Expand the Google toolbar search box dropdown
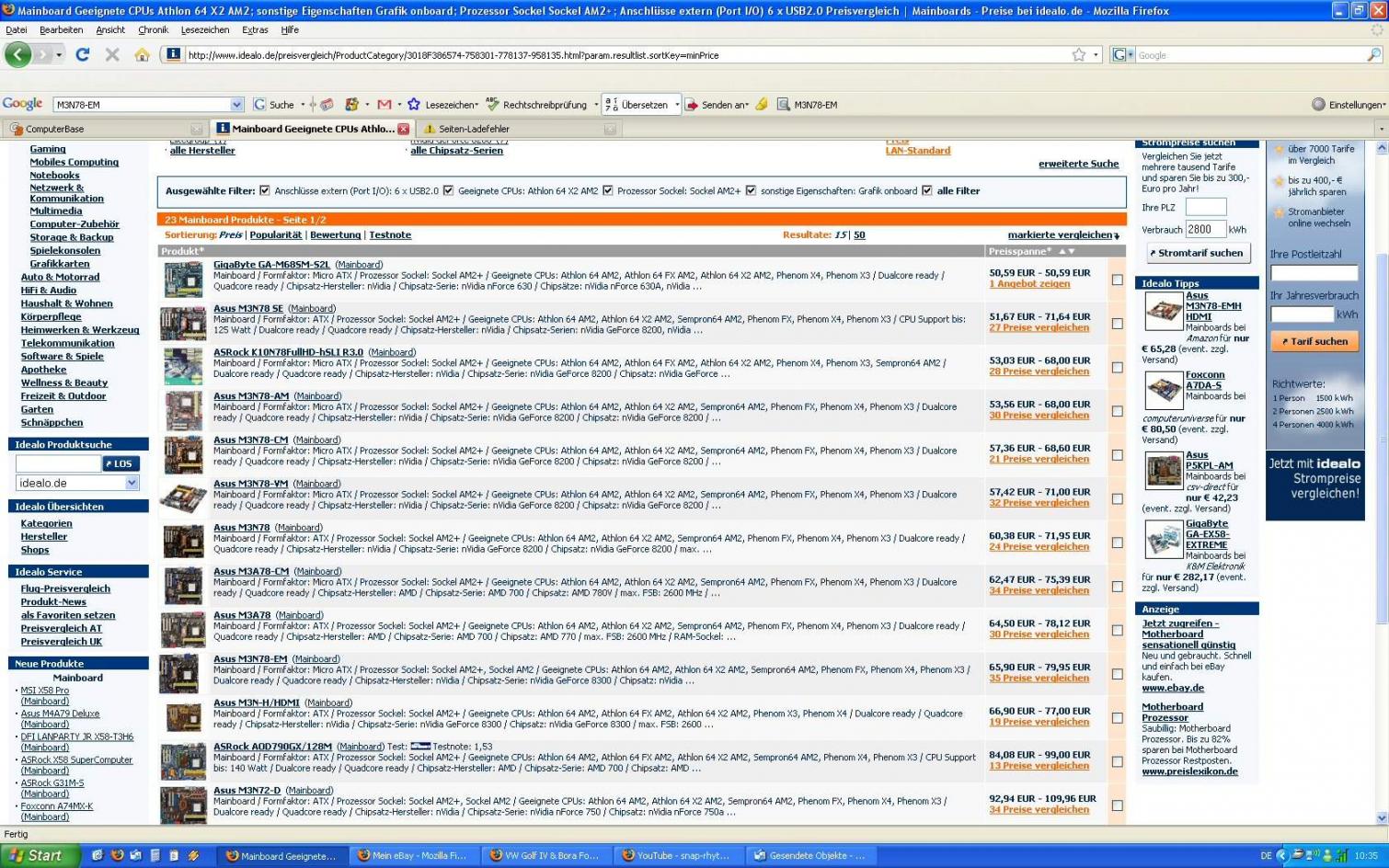The height and width of the screenshot is (868, 1389). 236,105
